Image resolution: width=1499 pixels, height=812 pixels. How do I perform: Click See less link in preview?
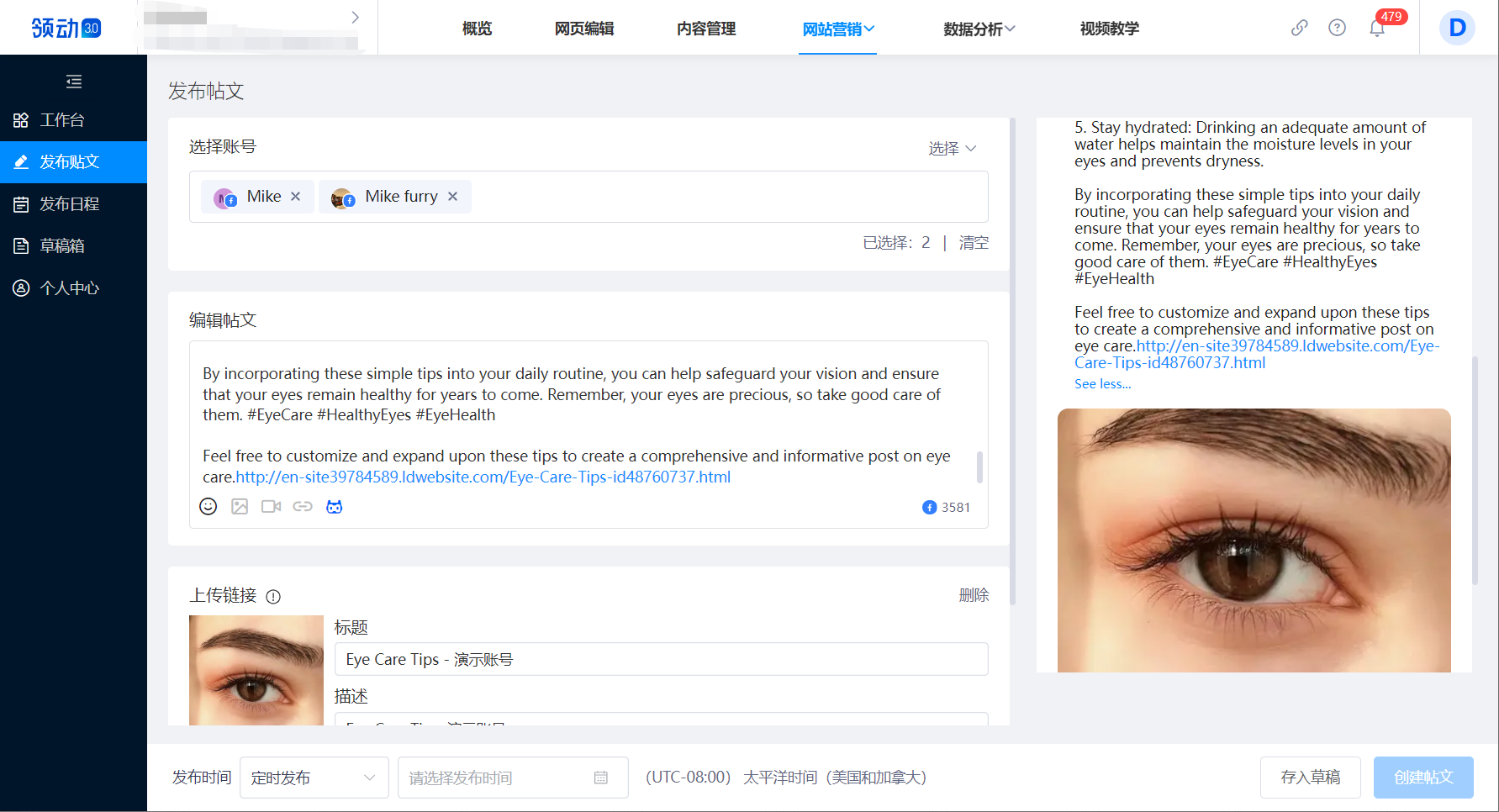[x=1102, y=384]
